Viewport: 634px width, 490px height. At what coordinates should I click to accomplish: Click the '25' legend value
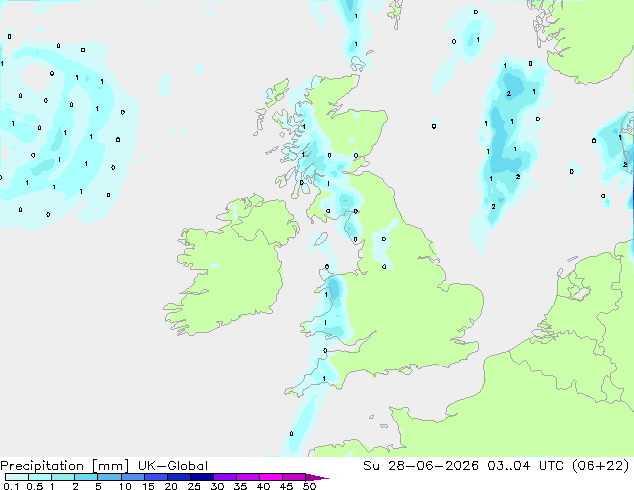pyautogui.click(x=194, y=486)
